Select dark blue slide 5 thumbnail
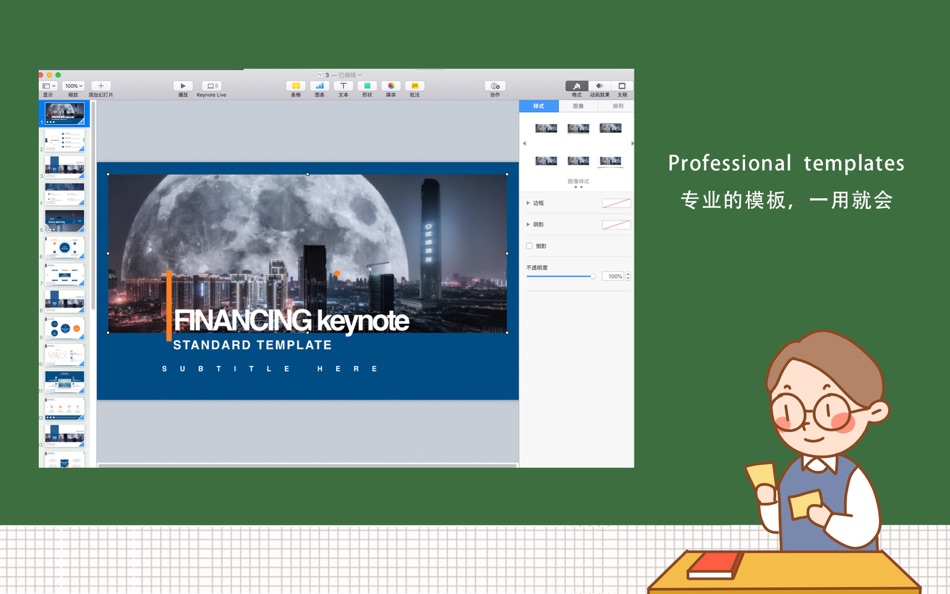This screenshot has width=950, height=594. click(64, 221)
